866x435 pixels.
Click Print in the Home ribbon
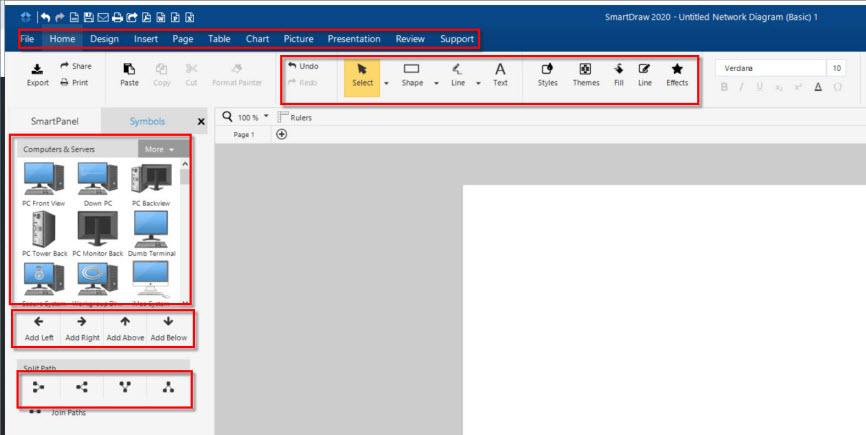tap(74, 82)
